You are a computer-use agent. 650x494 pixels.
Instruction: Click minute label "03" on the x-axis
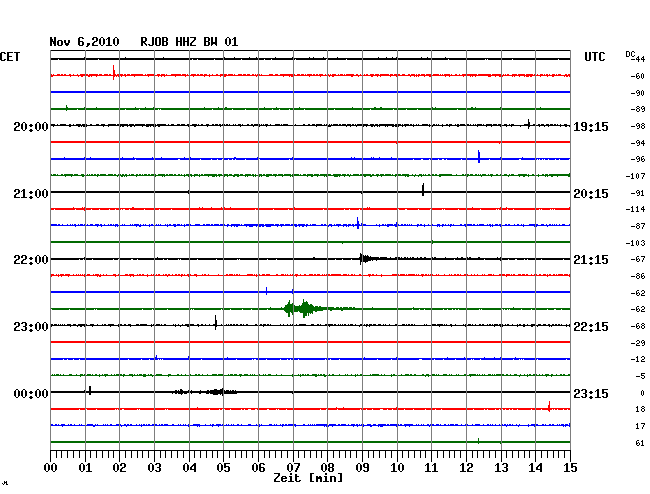tap(154, 468)
